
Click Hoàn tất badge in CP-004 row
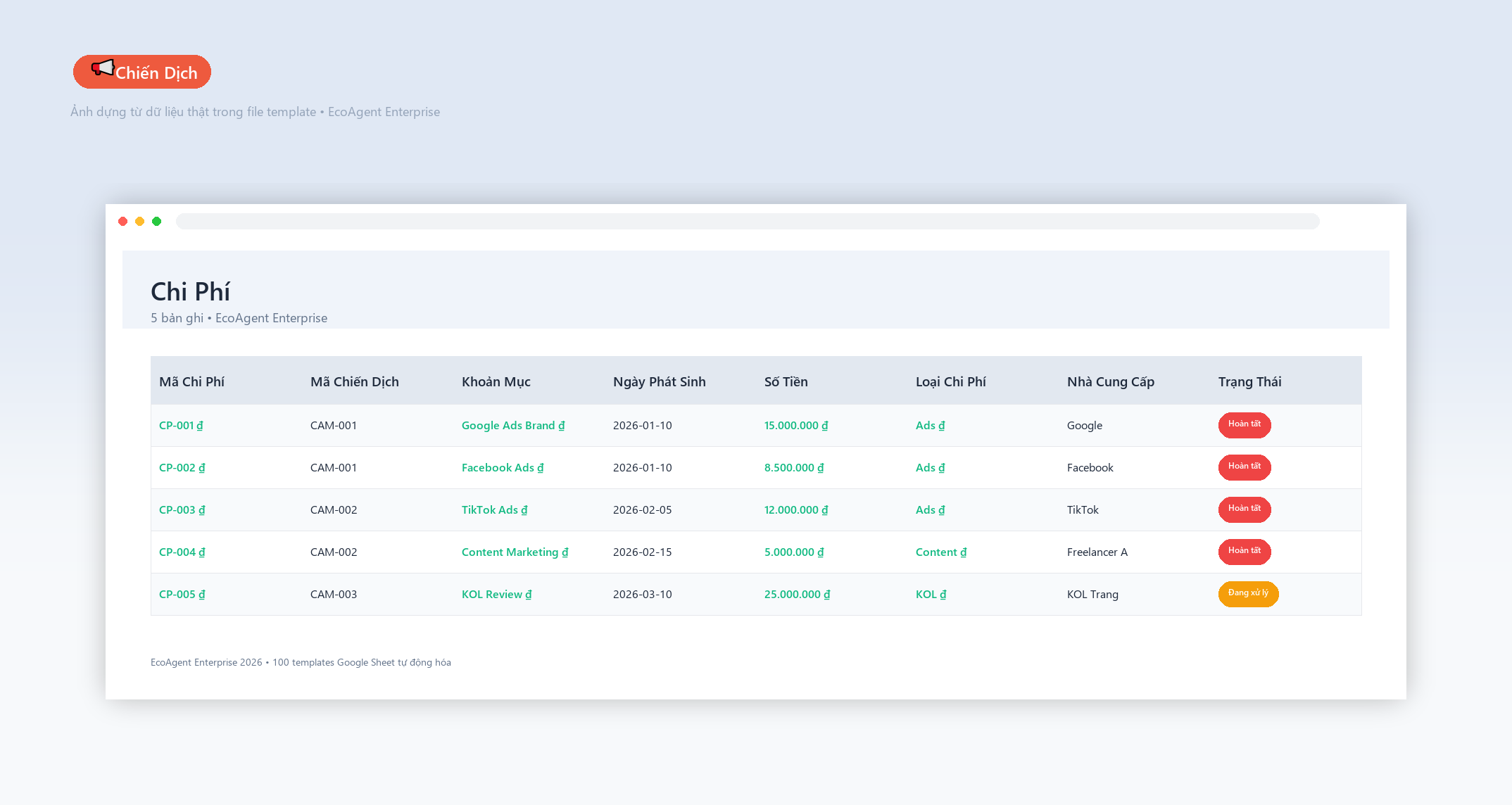coord(1245,552)
